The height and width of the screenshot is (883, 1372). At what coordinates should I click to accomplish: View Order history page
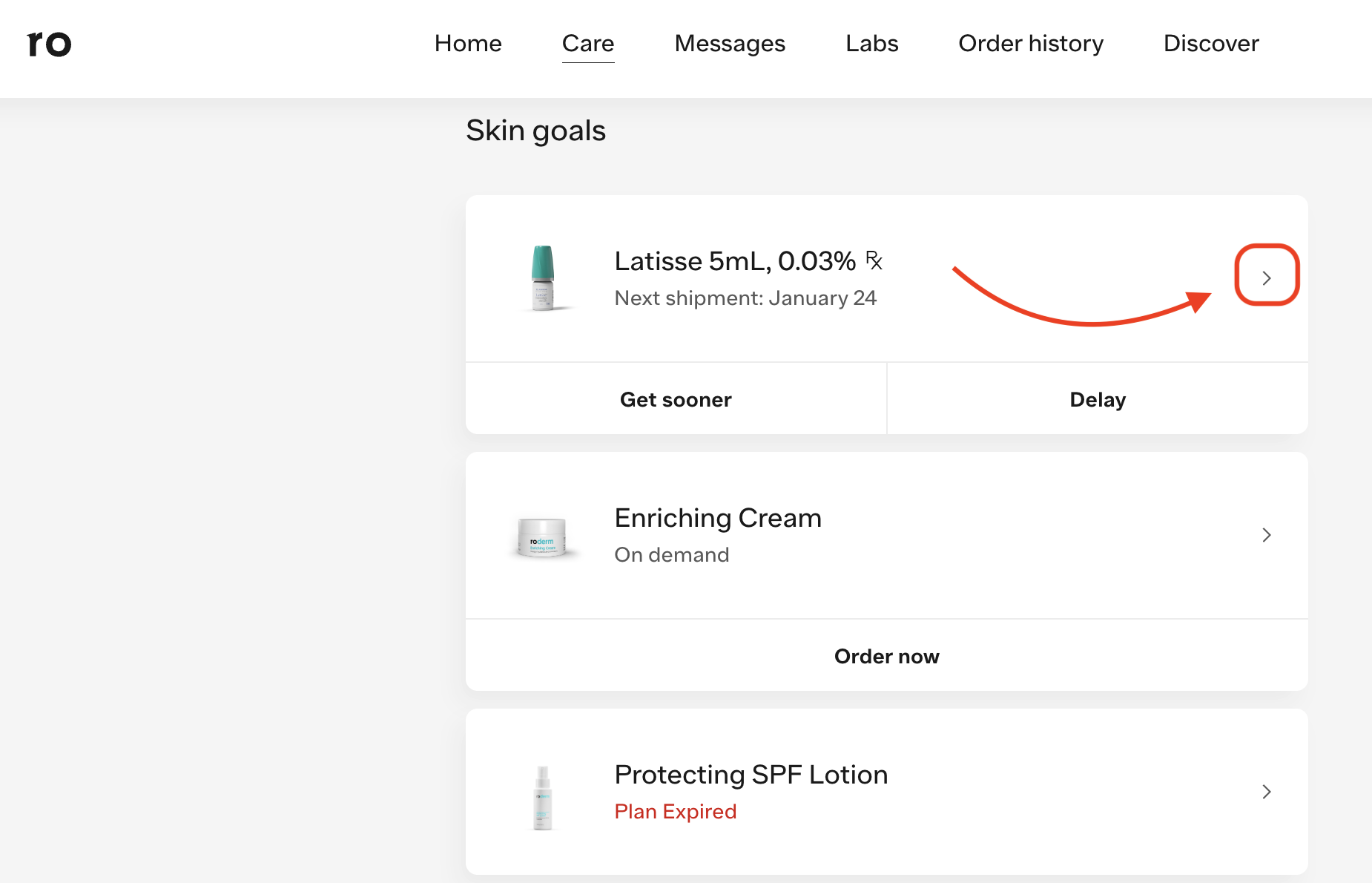pyautogui.click(x=1031, y=44)
